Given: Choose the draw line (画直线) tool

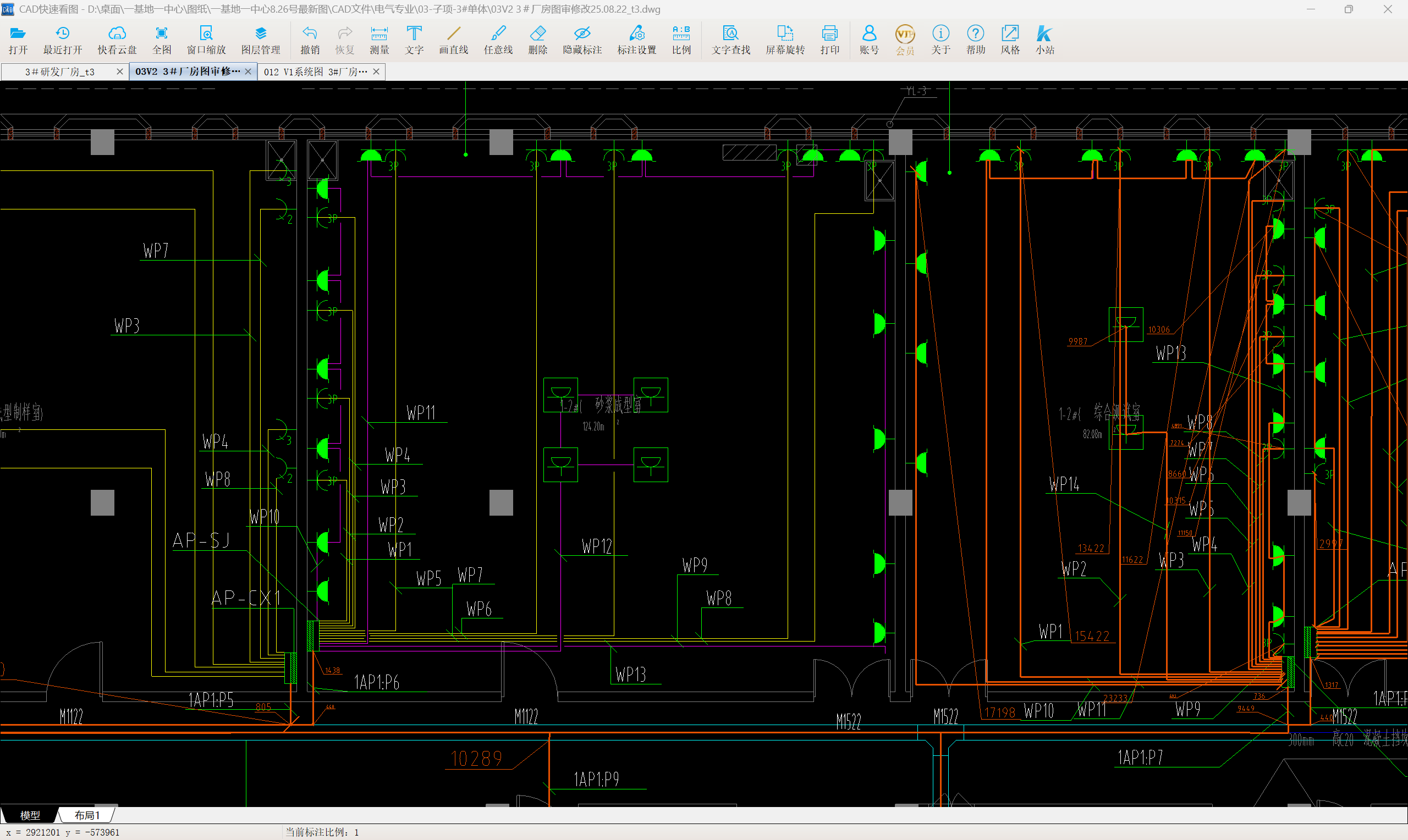Looking at the screenshot, I should click(x=454, y=40).
